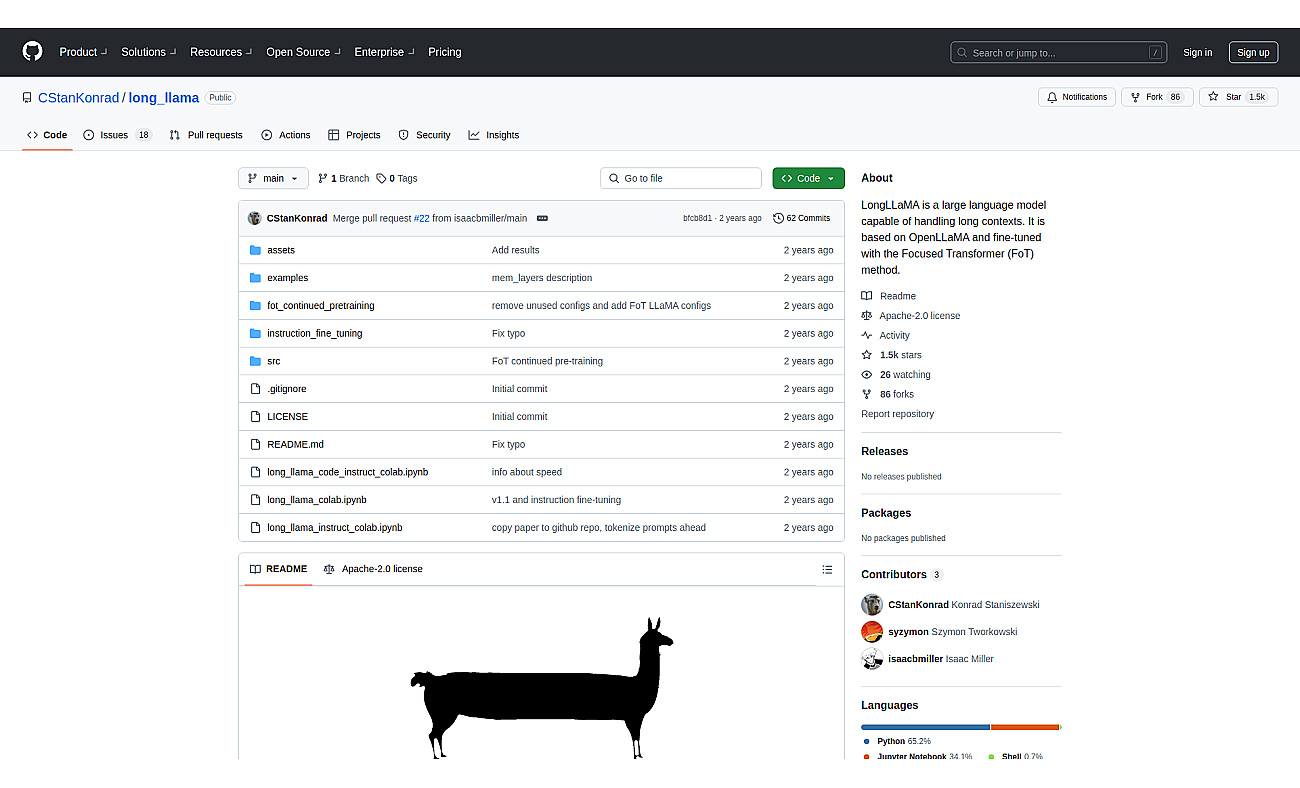Select the Actions tab
Screen dimensions: 1300x788
coord(286,135)
